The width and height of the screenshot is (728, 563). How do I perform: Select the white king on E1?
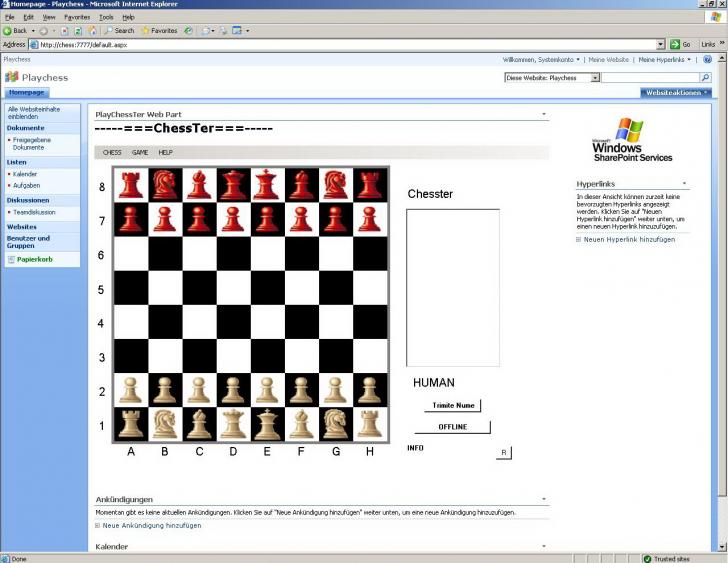(x=267, y=424)
